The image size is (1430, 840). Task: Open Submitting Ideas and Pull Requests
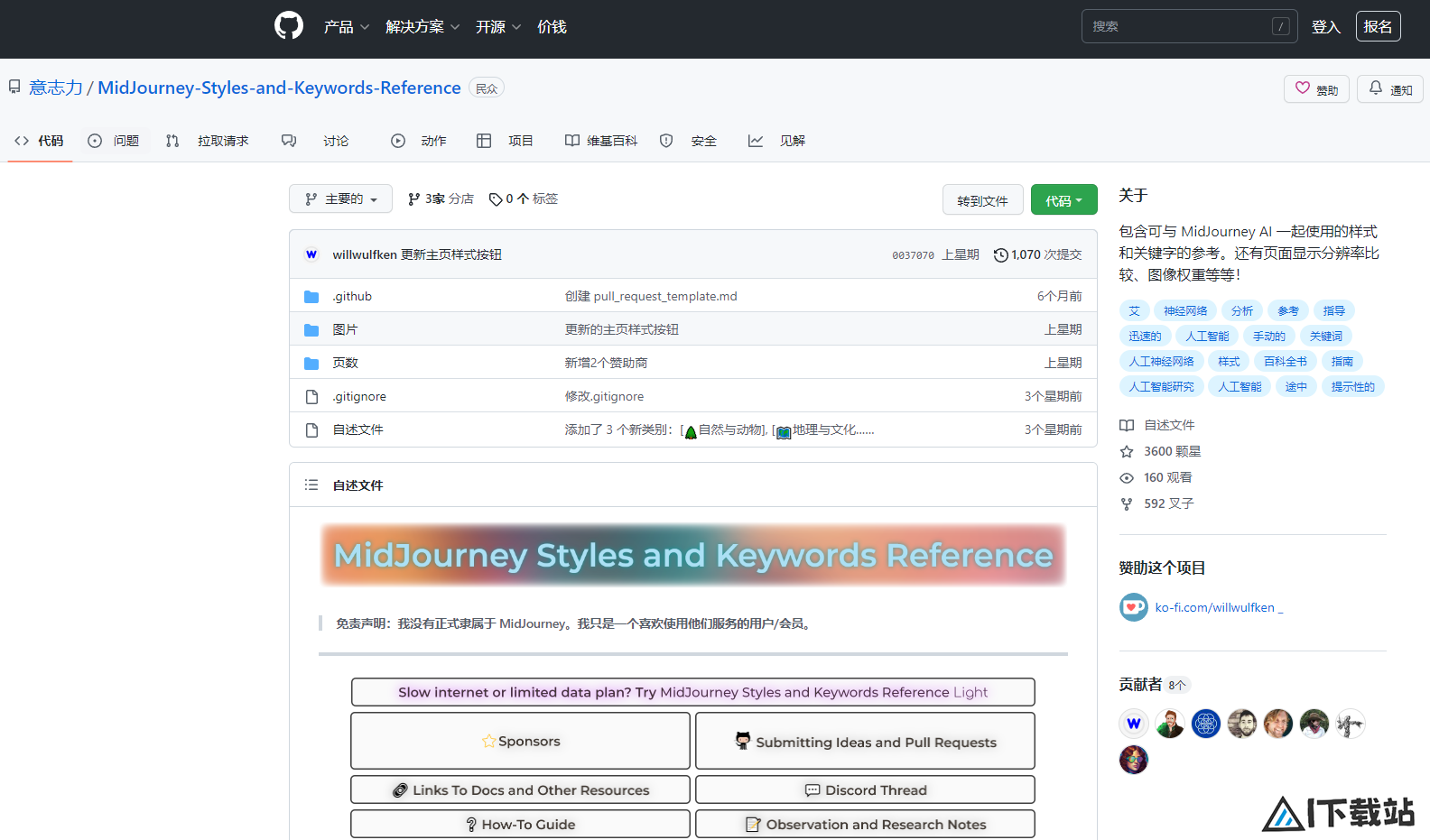[865, 741]
